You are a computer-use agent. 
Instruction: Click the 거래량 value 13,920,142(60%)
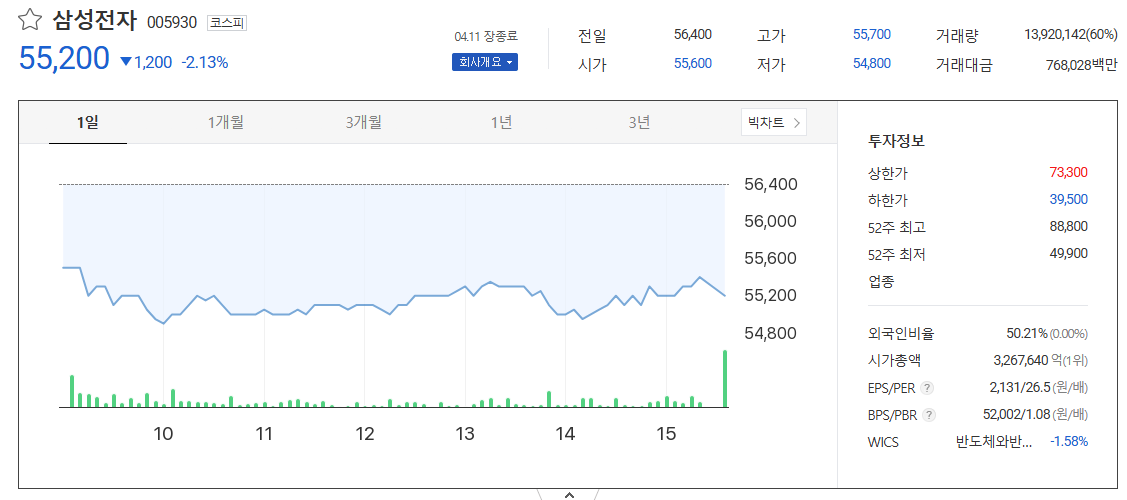click(x=1071, y=34)
